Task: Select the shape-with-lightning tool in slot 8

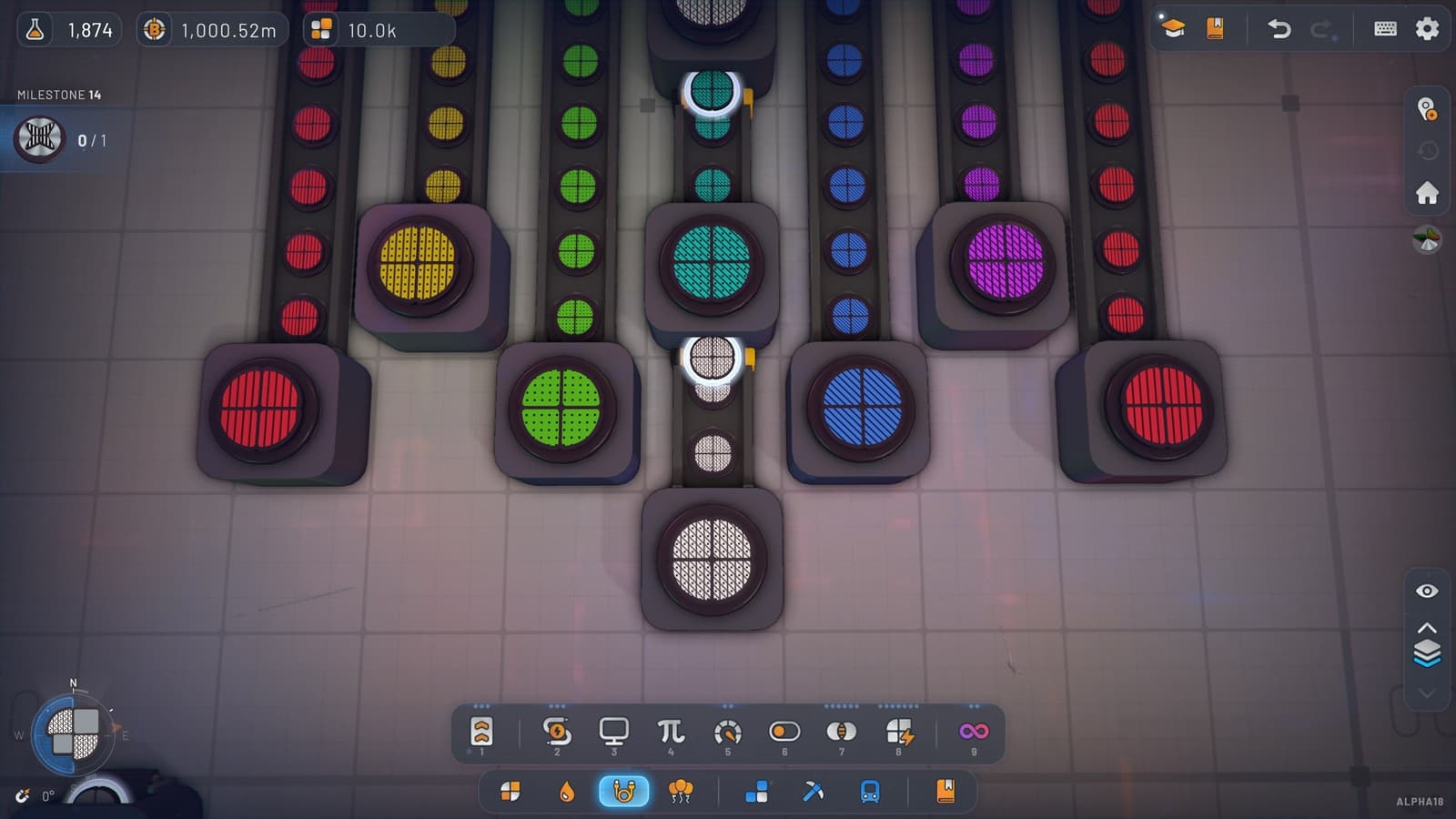Action: click(899, 732)
